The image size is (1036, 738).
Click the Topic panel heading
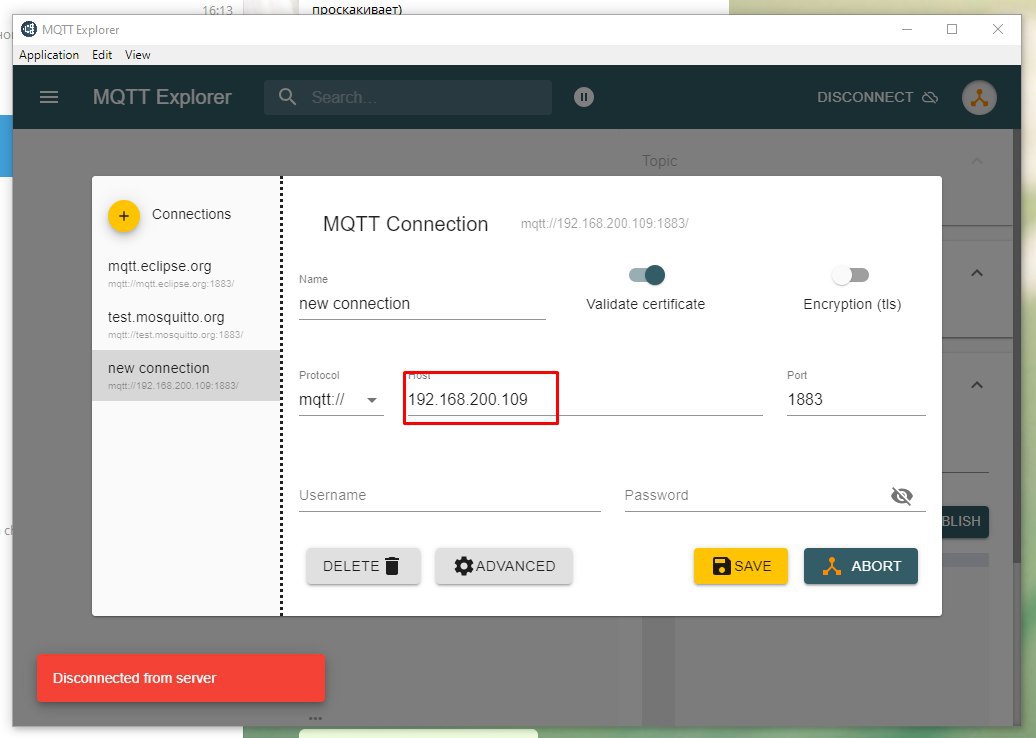pyautogui.click(x=659, y=161)
